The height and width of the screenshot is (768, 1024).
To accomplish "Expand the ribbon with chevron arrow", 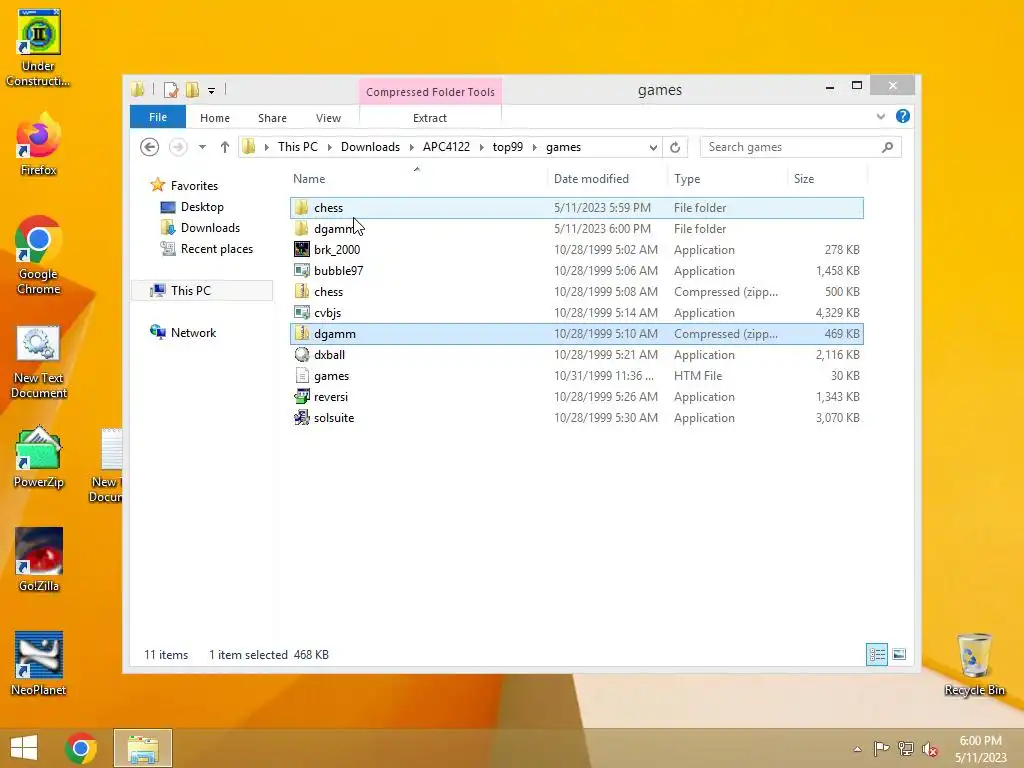I will coord(880,116).
